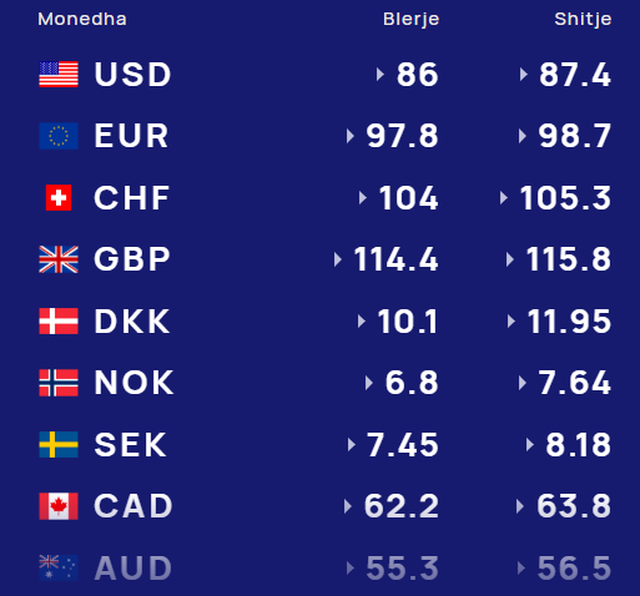Click the arrow beside GBP buy rate 114.4
Viewport: 640px width, 596px height.
pyautogui.click(x=339, y=260)
